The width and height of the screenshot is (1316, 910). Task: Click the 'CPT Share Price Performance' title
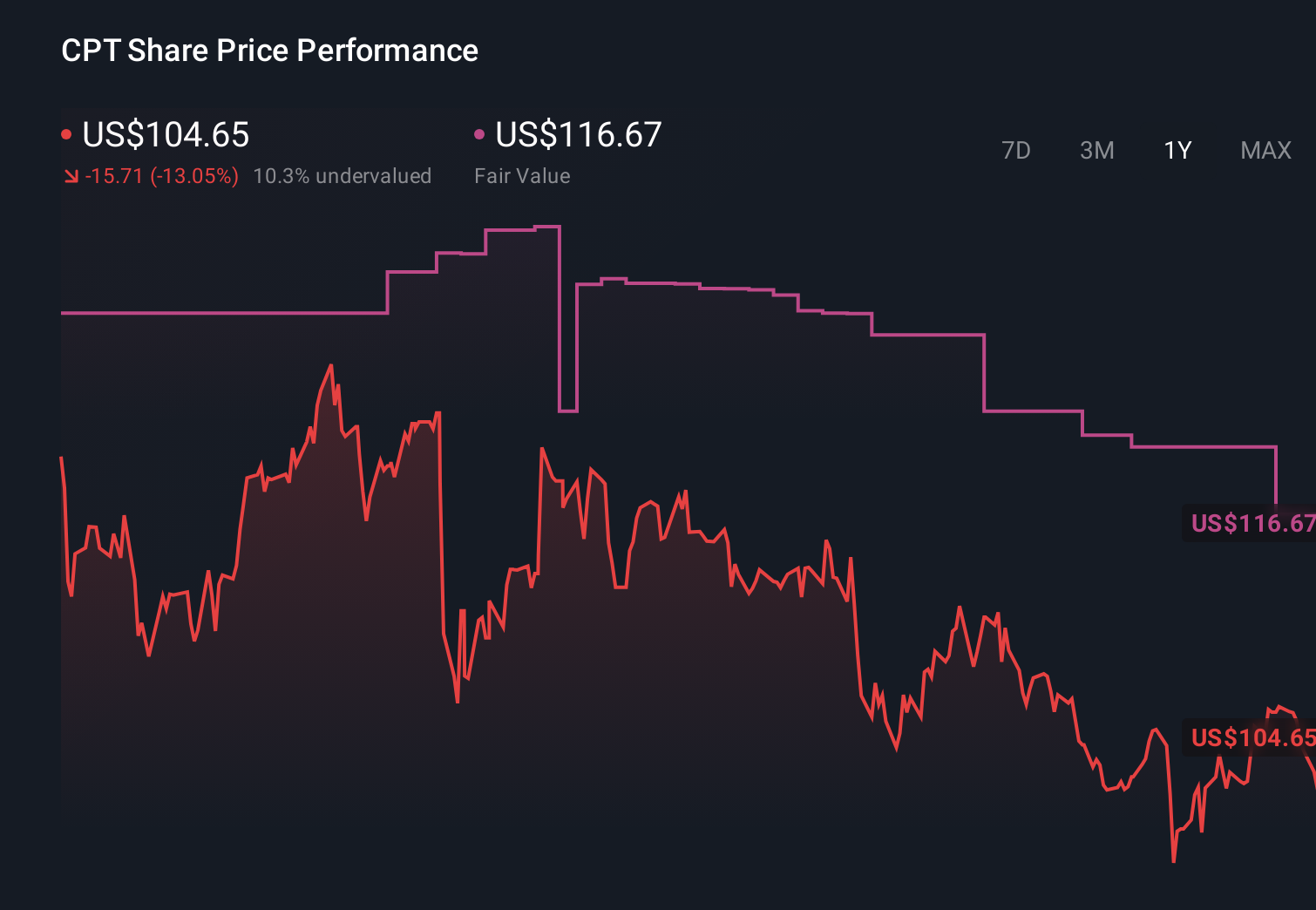pyautogui.click(x=268, y=51)
